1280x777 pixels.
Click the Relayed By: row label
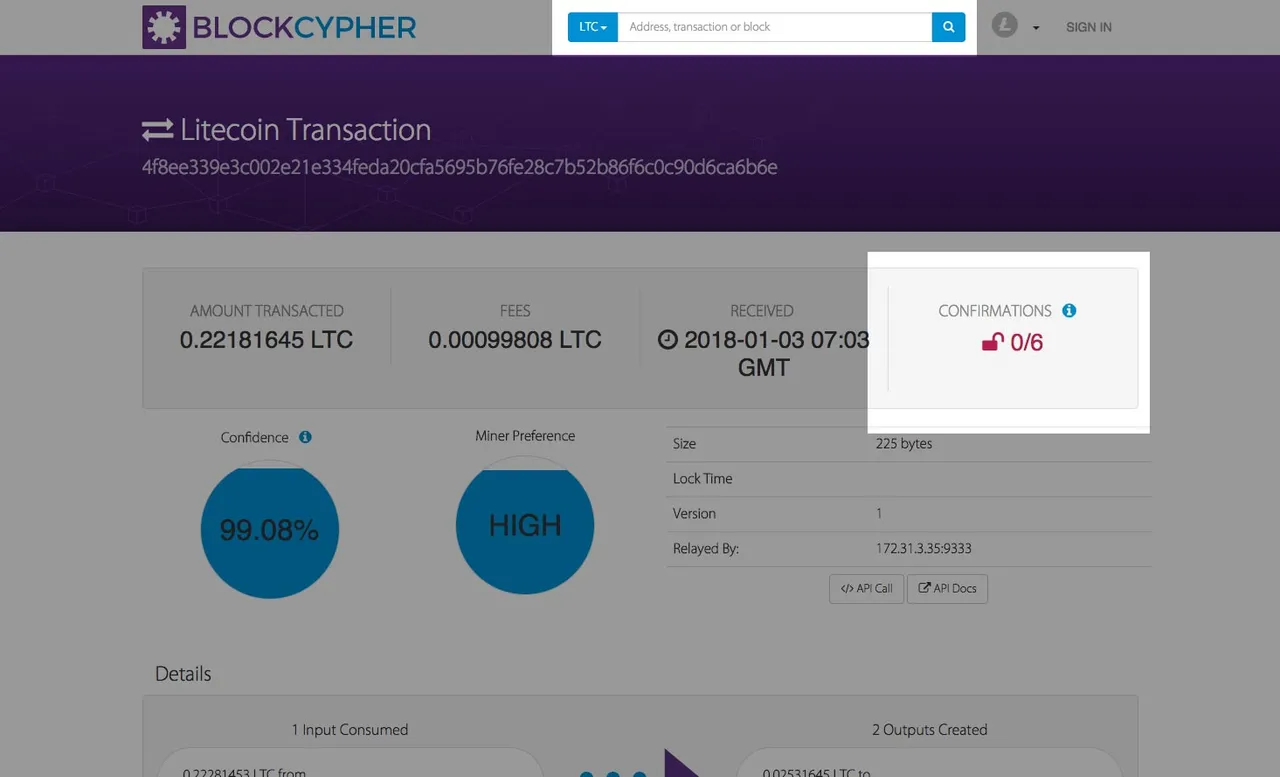click(706, 548)
